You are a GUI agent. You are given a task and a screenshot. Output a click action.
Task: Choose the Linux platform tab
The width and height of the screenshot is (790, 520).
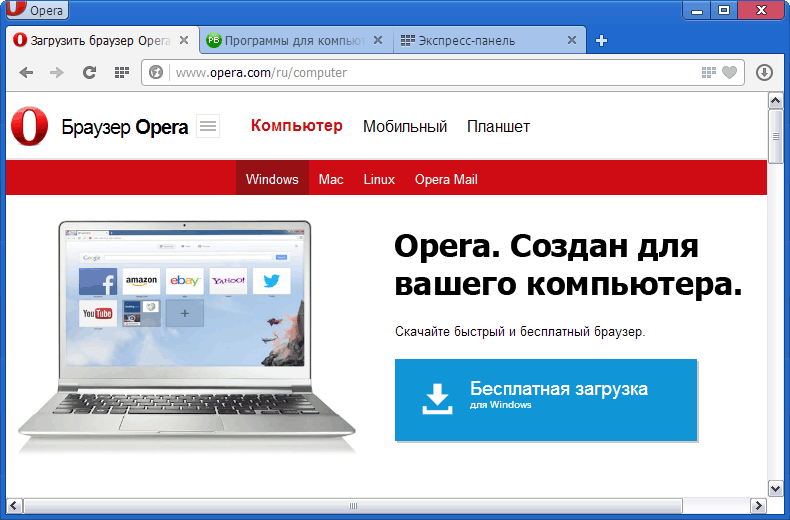click(379, 179)
